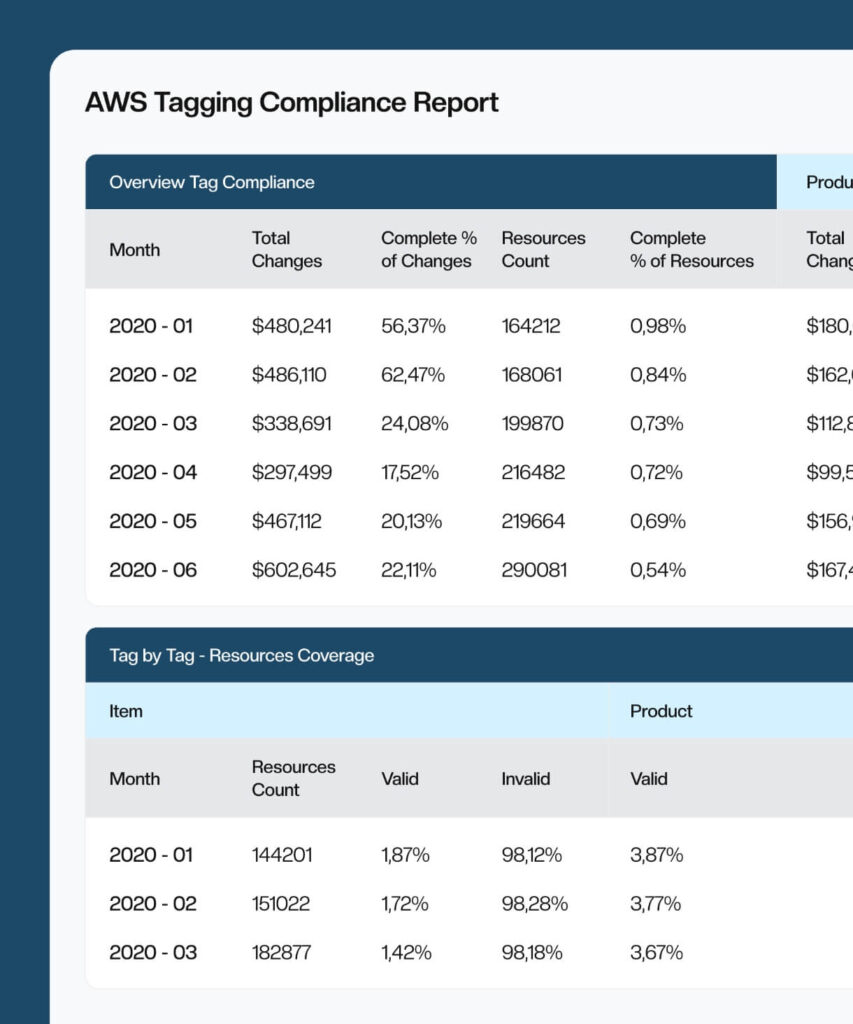This screenshot has width=853, height=1024.
Task: Select the Complete % of Resources header
Action: click(x=690, y=250)
